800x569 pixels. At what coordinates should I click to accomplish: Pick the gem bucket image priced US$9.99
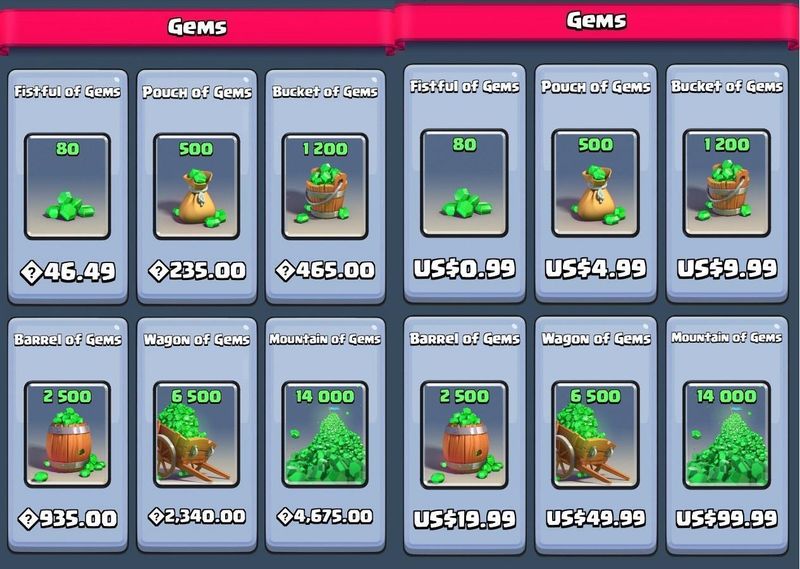coord(727,183)
